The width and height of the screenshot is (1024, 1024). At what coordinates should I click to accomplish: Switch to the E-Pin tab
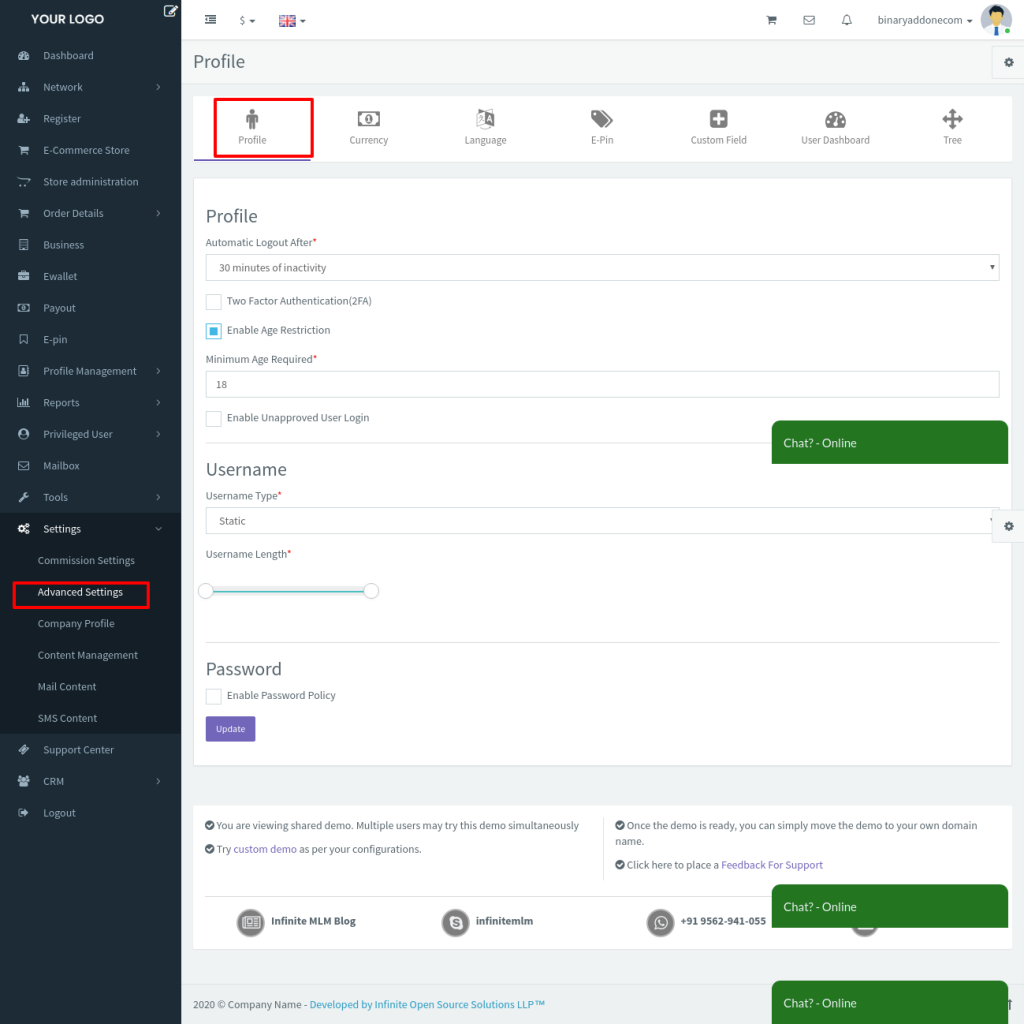point(601,128)
